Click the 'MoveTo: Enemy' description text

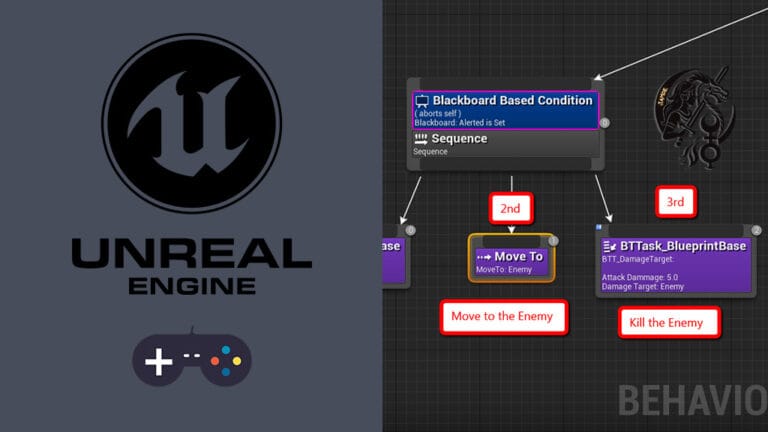click(x=504, y=269)
